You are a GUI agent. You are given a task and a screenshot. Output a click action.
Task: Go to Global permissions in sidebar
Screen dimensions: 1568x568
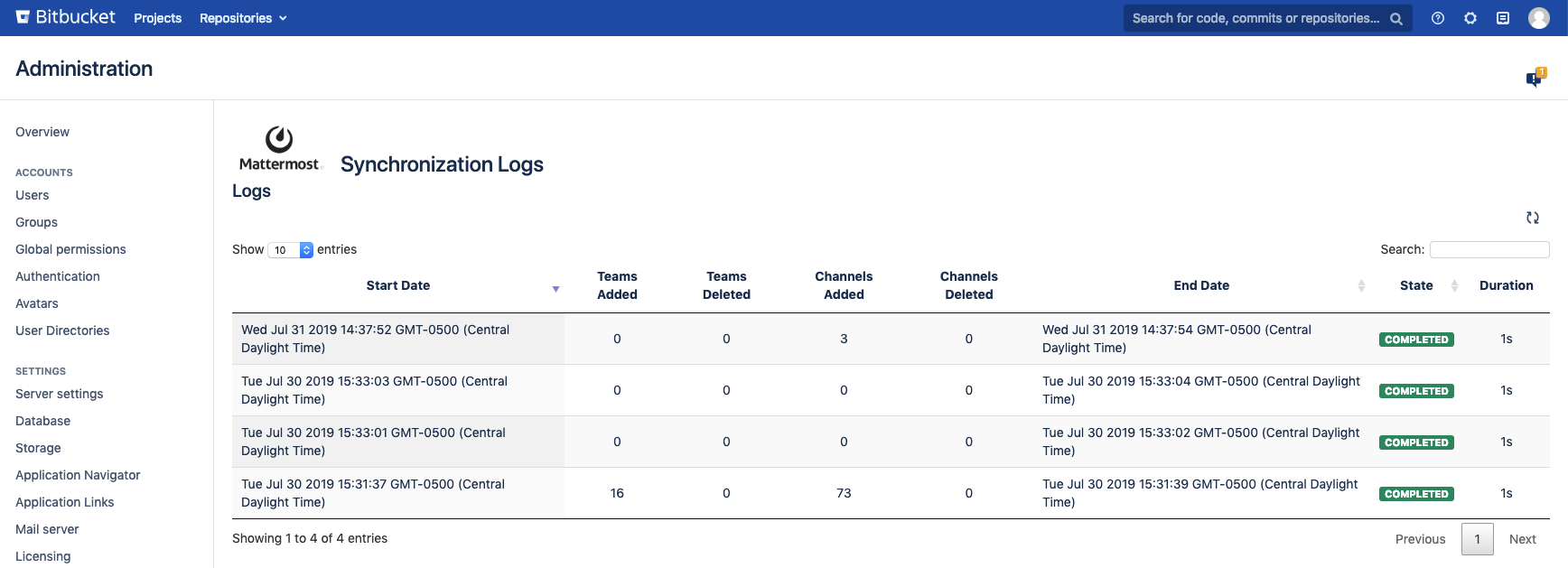click(70, 249)
